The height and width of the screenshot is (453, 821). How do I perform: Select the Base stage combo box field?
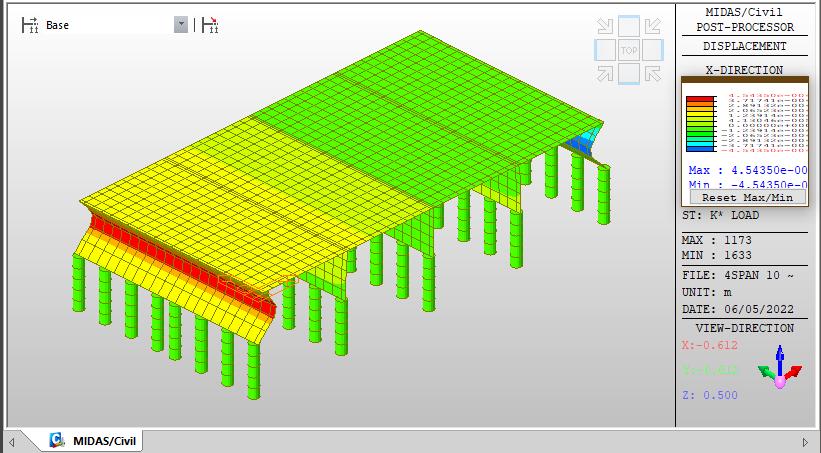pos(115,25)
